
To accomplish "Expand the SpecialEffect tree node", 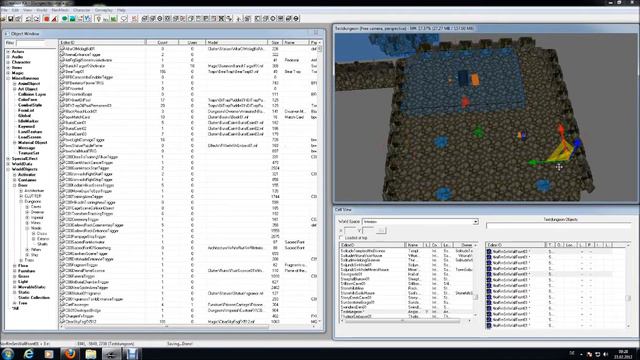I will click(8, 158).
